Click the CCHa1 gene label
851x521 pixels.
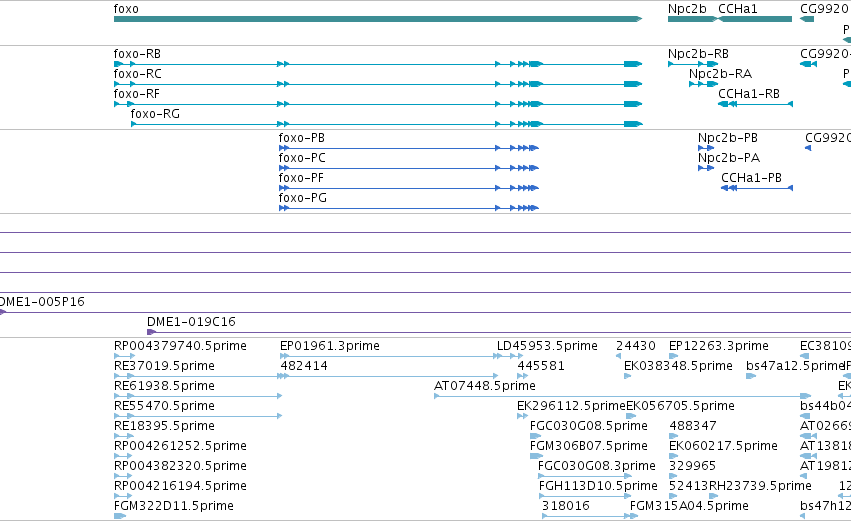pyautogui.click(x=738, y=9)
